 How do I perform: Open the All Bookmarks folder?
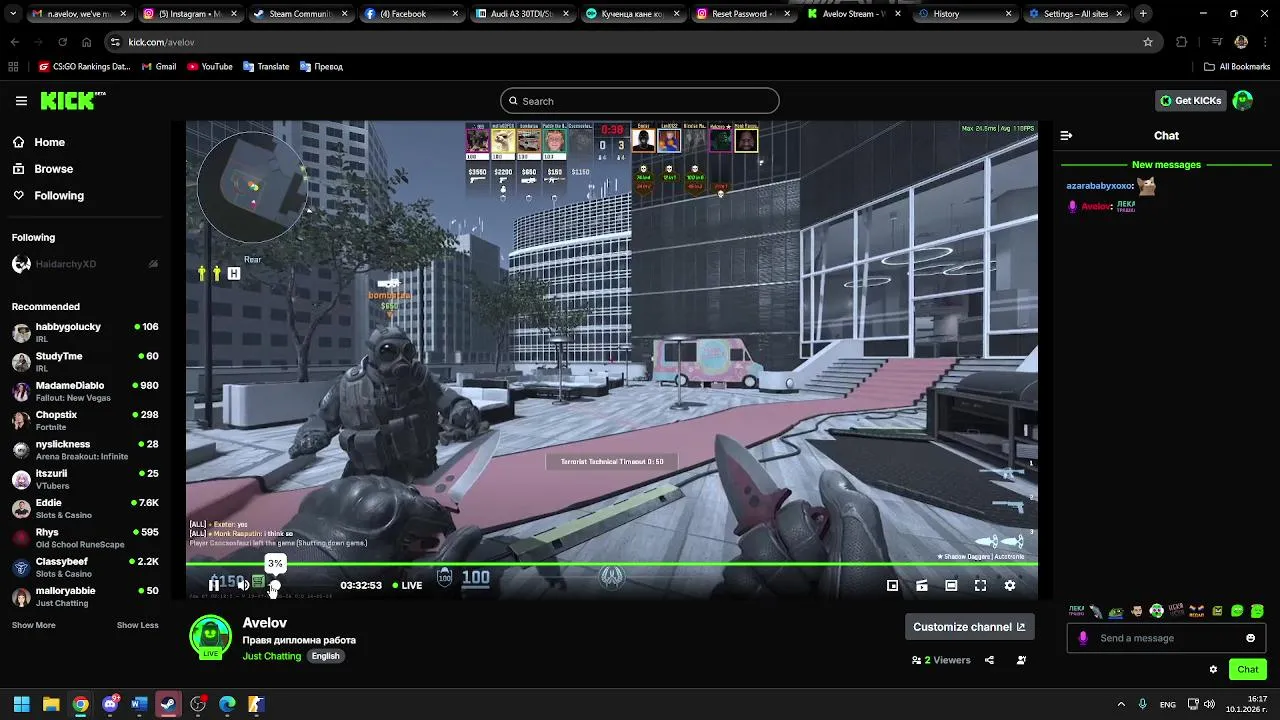1237,67
